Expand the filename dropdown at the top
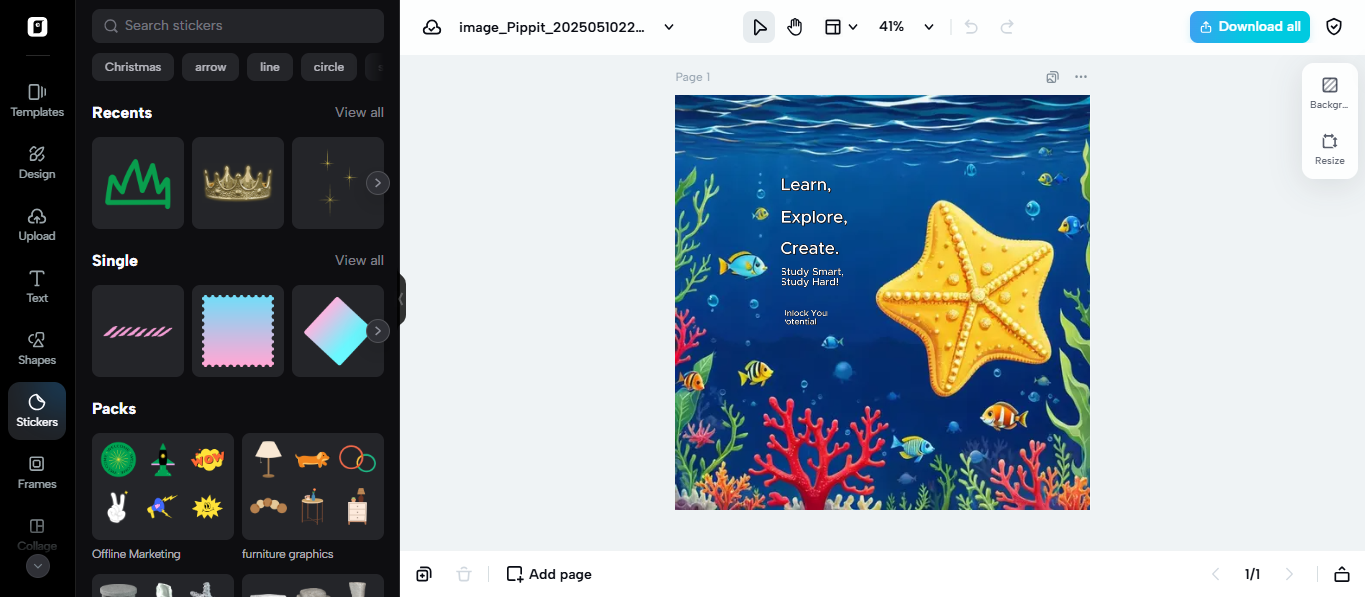This screenshot has width=1365, height=597. click(x=668, y=27)
